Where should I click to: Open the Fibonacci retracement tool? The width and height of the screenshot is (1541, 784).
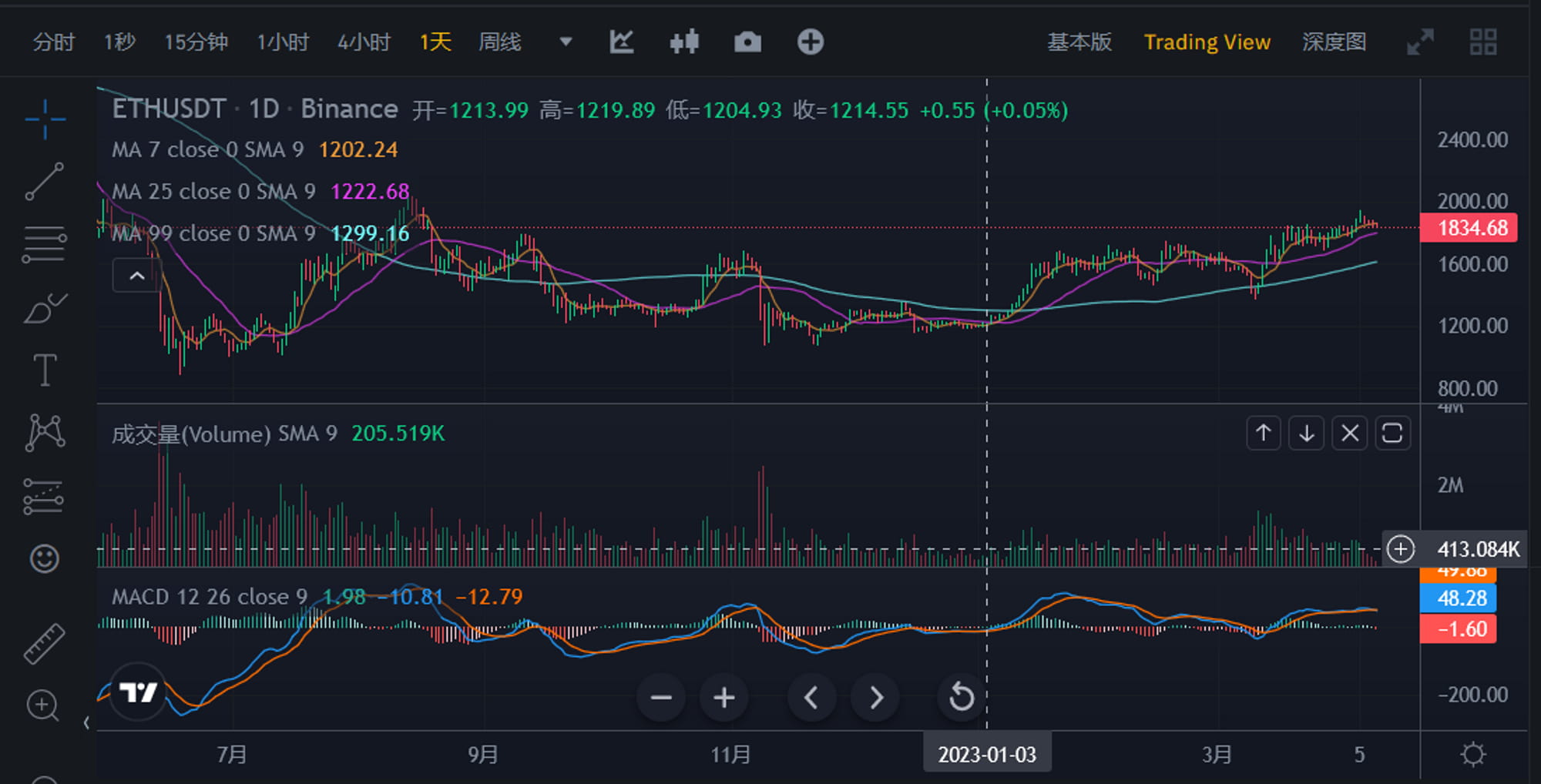[45, 245]
